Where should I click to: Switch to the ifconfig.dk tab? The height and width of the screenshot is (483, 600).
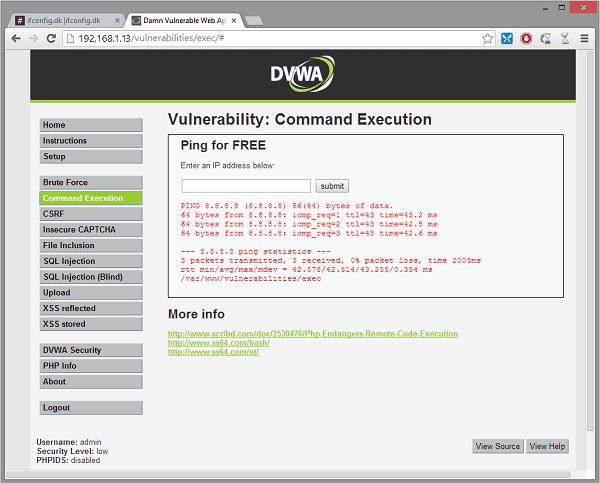click(64, 21)
